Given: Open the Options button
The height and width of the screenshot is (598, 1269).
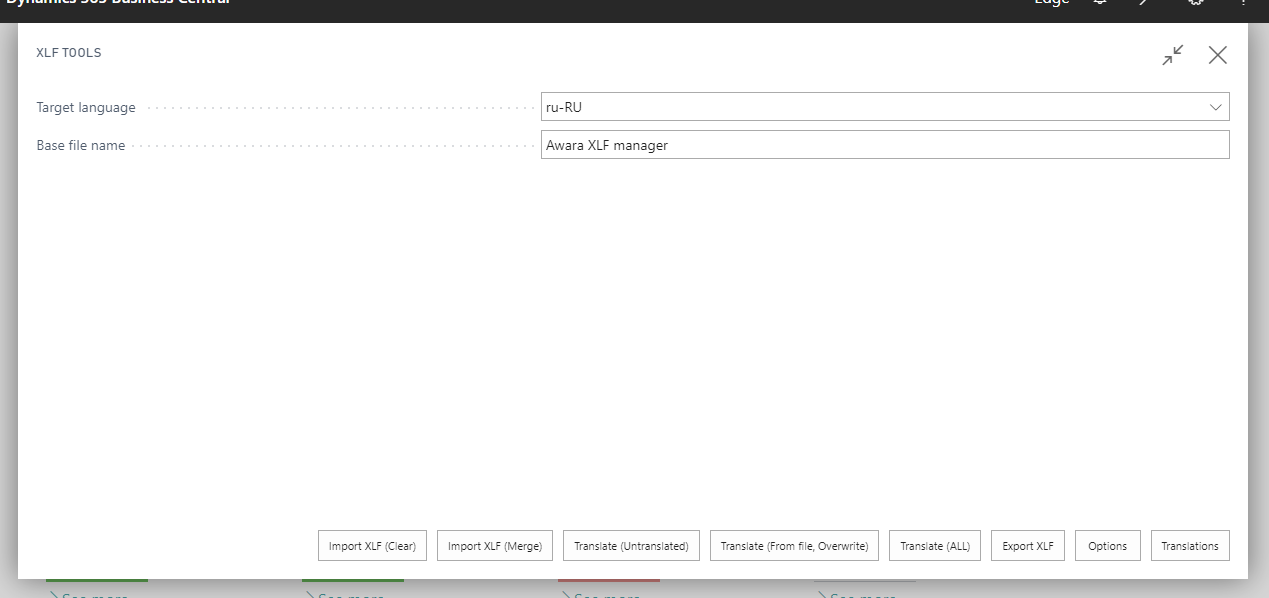Looking at the screenshot, I should click(x=1108, y=546).
